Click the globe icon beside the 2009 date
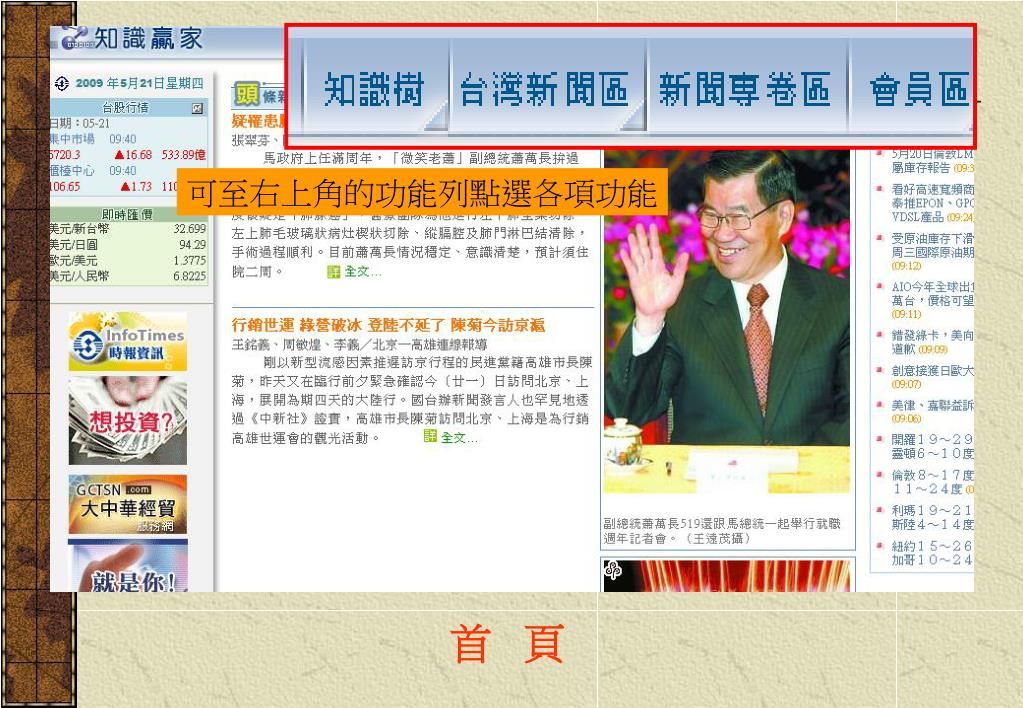 point(61,84)
